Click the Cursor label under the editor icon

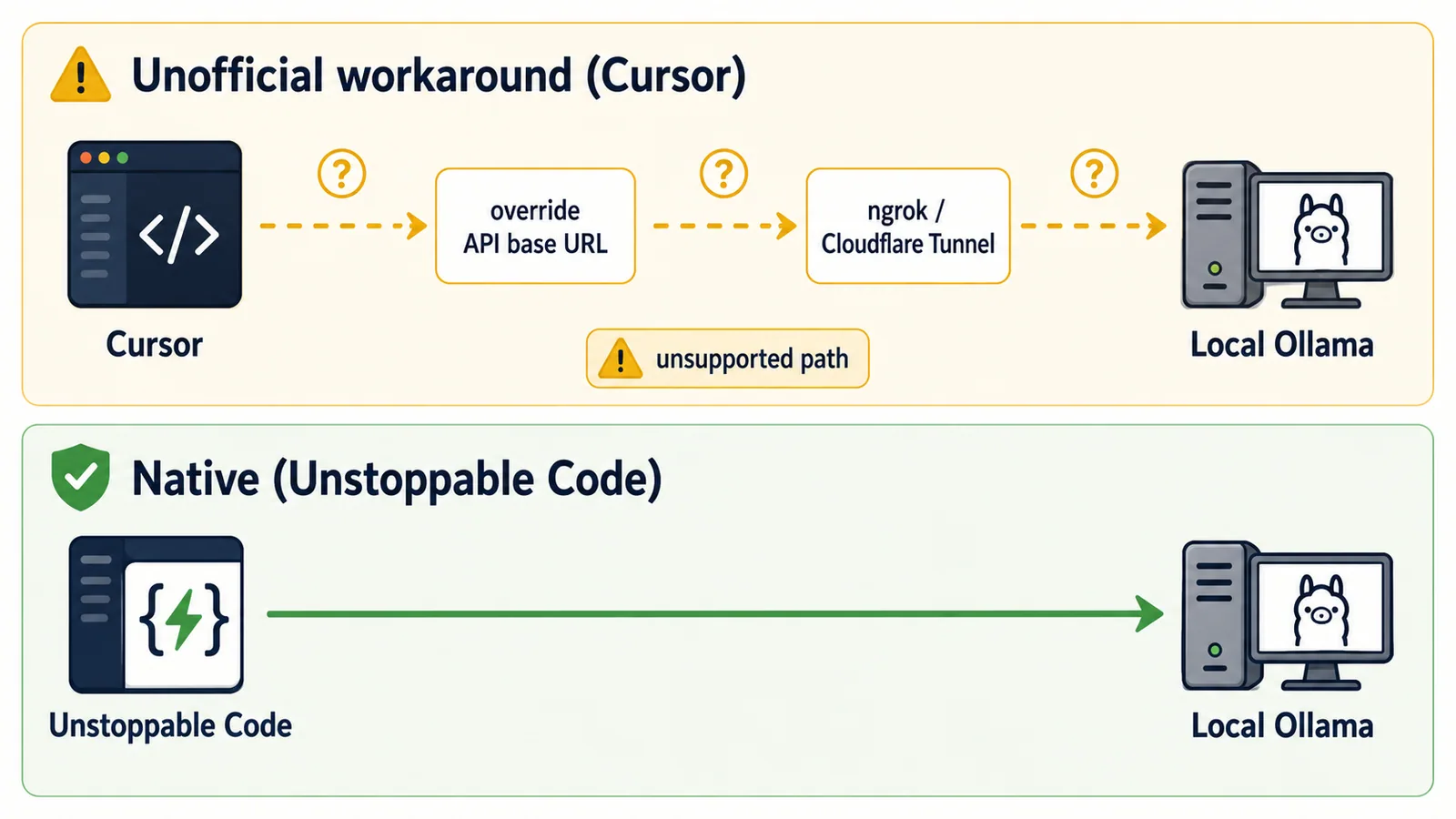tap(154, 345)
